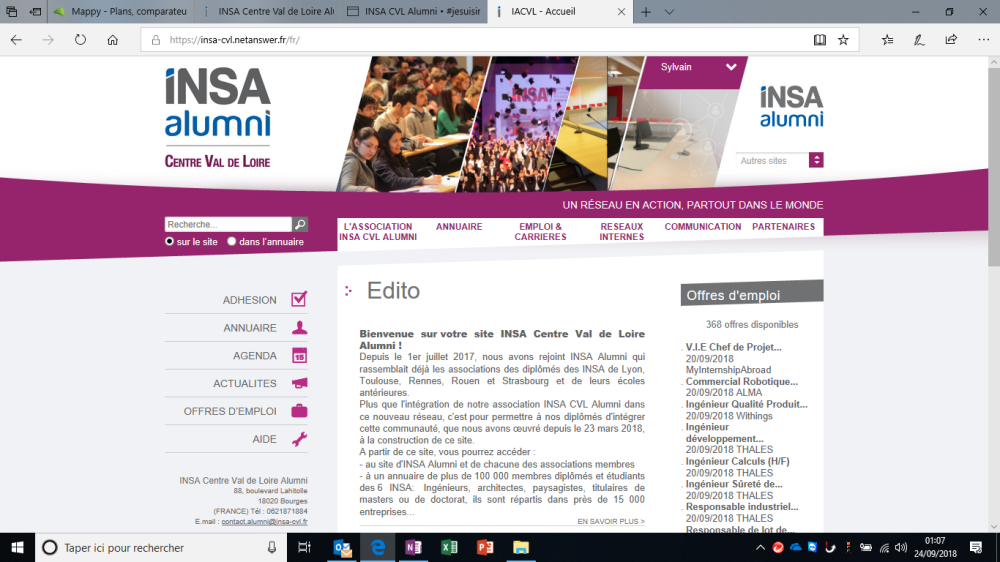
Task: Click the Agenda calendar icon
Action: [299, 355]
